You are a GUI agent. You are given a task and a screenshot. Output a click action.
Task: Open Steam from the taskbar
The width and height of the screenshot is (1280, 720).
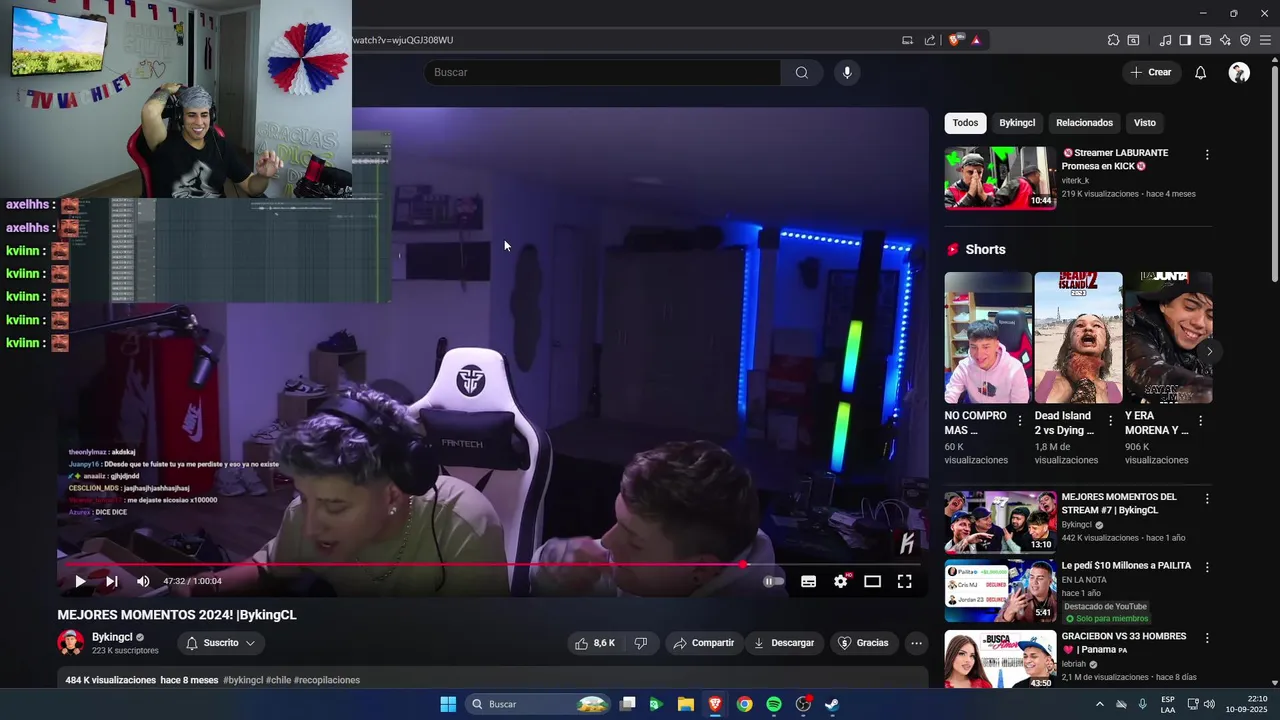(x=832, y=704)
